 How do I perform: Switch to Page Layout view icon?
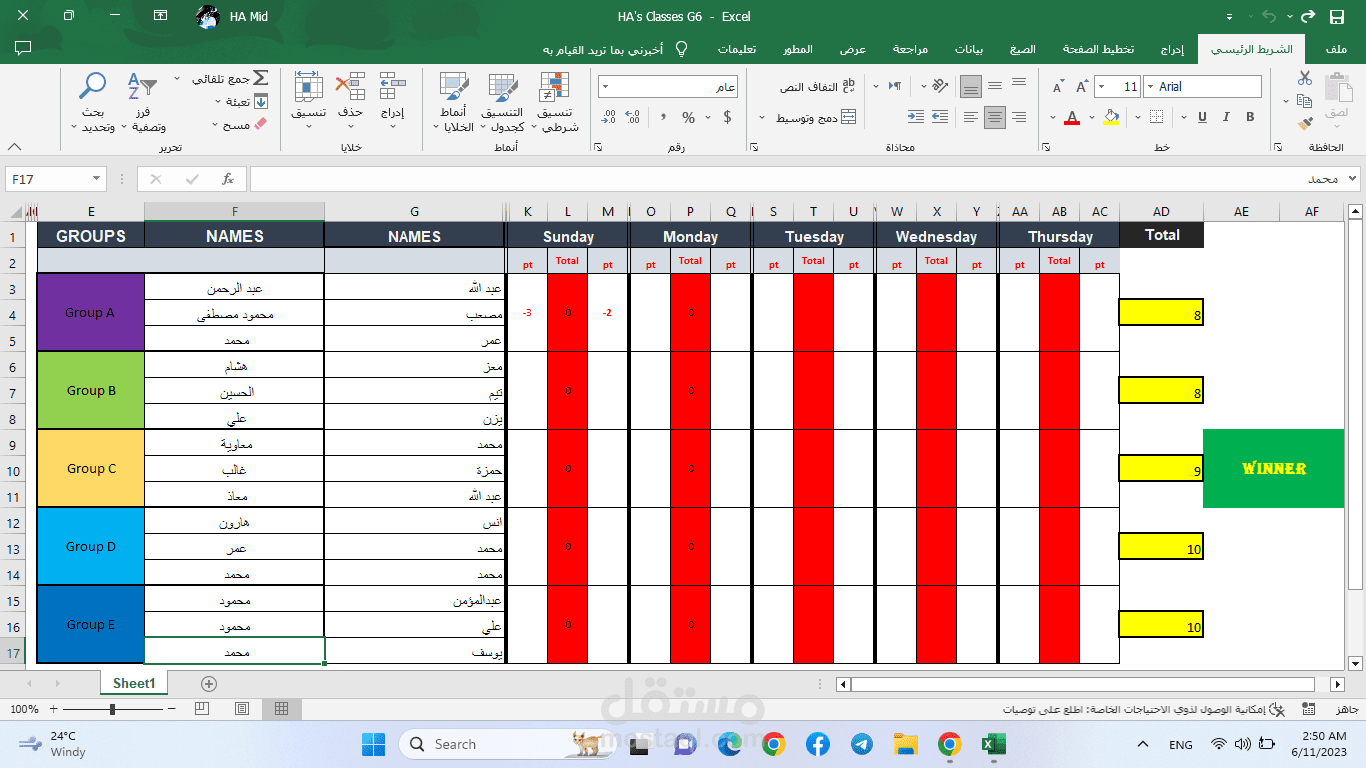click(241, 708)
